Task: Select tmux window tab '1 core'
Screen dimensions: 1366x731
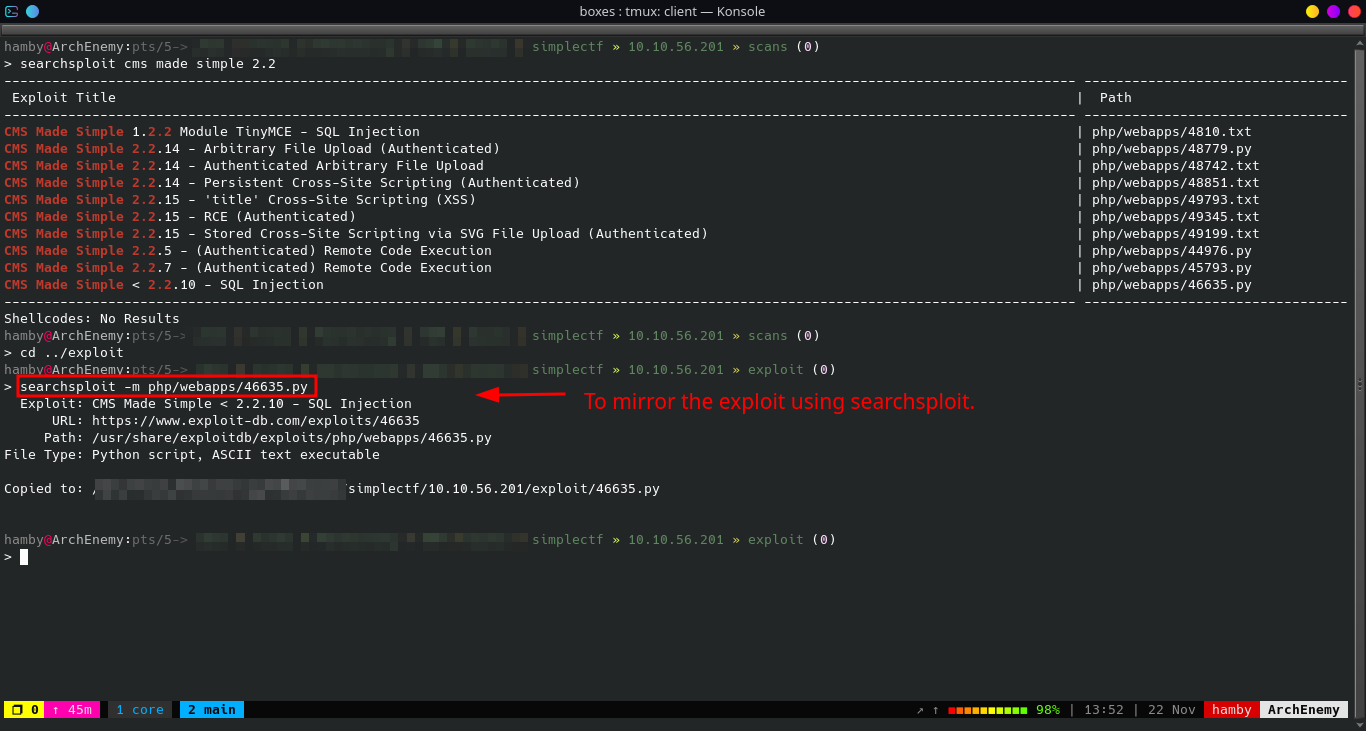Action: (140, 709)
